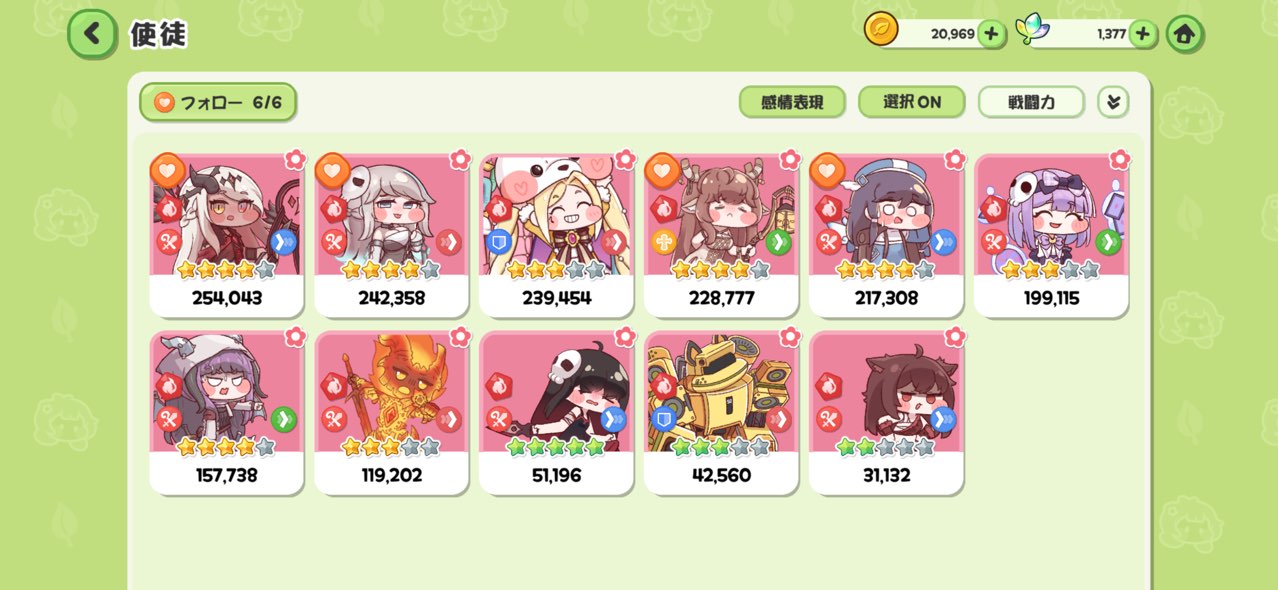1278x590 pixels.
Task: Toggle follow heart on the 228,777 character
Action: [662, 170]
